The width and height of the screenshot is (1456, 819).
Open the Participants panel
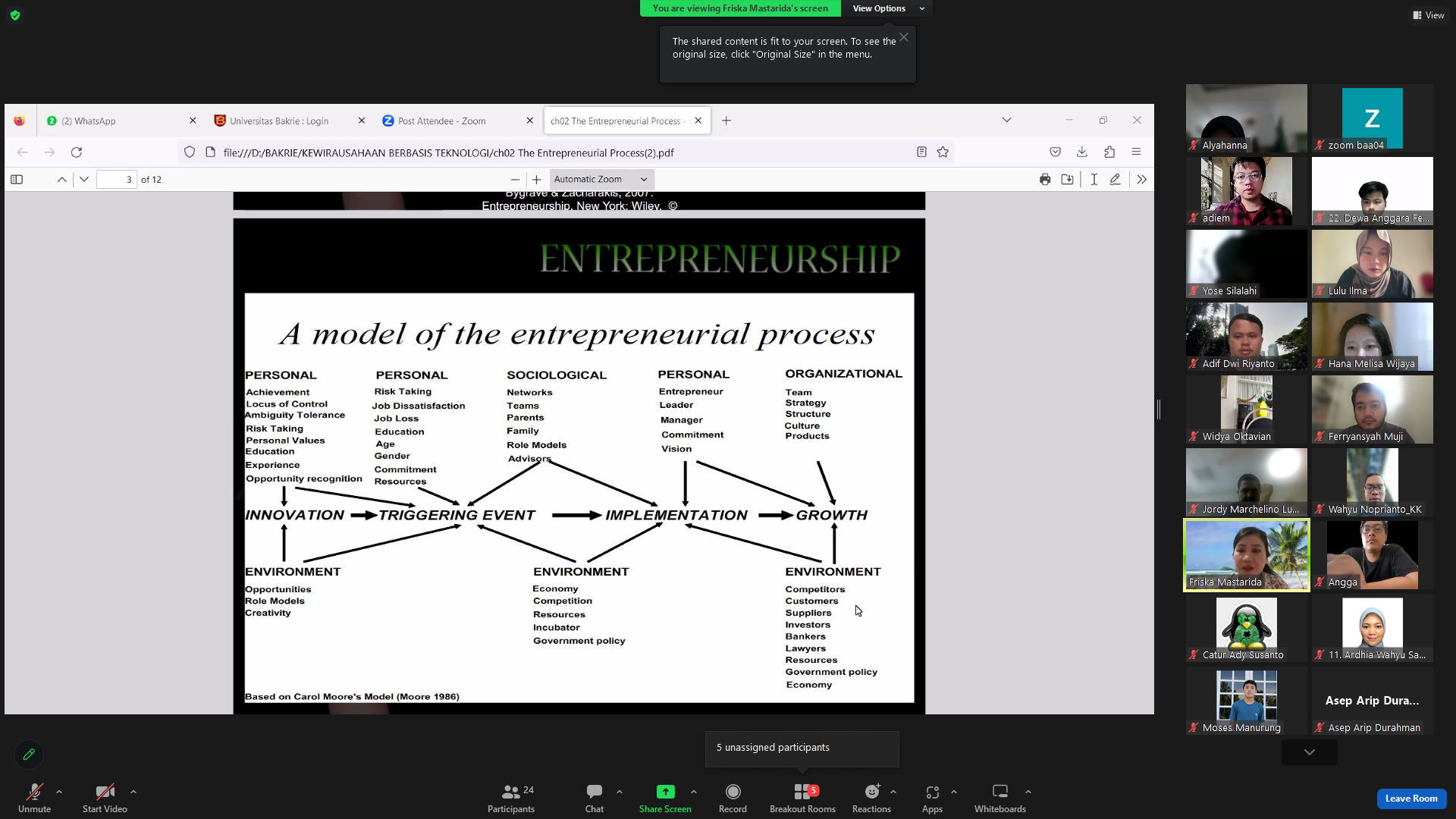pyautogui.click(x=511, y=798)
